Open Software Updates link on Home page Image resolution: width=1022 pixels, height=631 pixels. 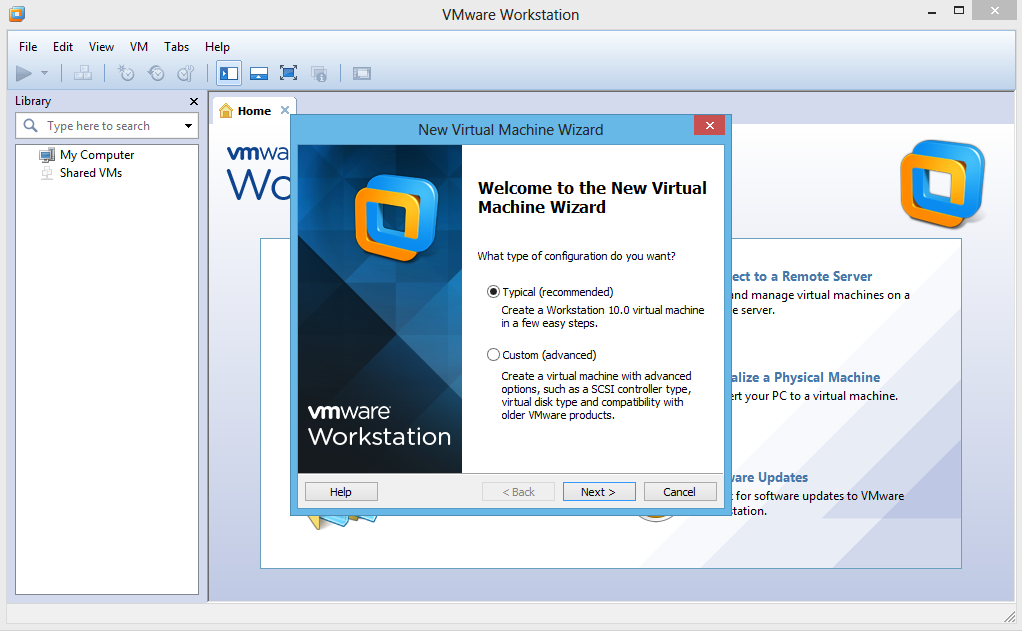click(770, 477)
